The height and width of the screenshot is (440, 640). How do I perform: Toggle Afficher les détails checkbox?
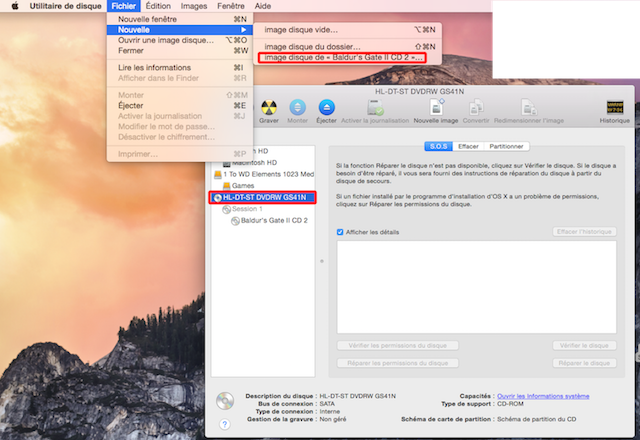(x=340, y=232)
